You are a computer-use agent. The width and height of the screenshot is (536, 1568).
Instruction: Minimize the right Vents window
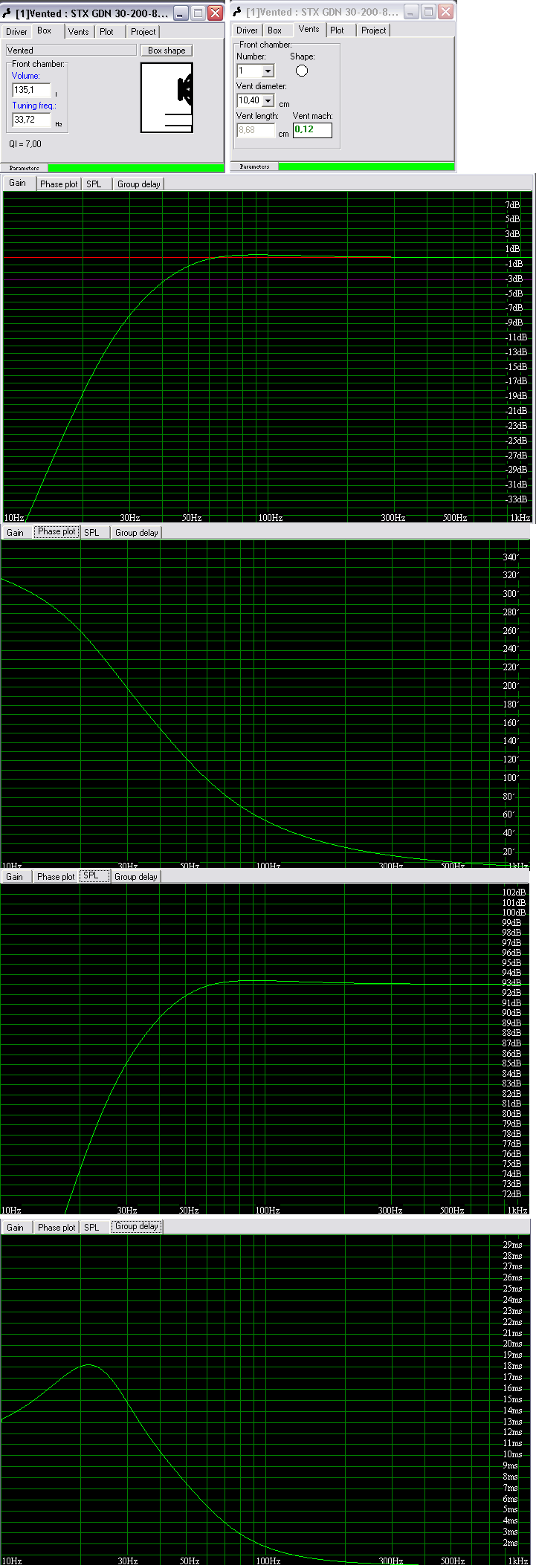pyautogui.click(x=411, y=12)
